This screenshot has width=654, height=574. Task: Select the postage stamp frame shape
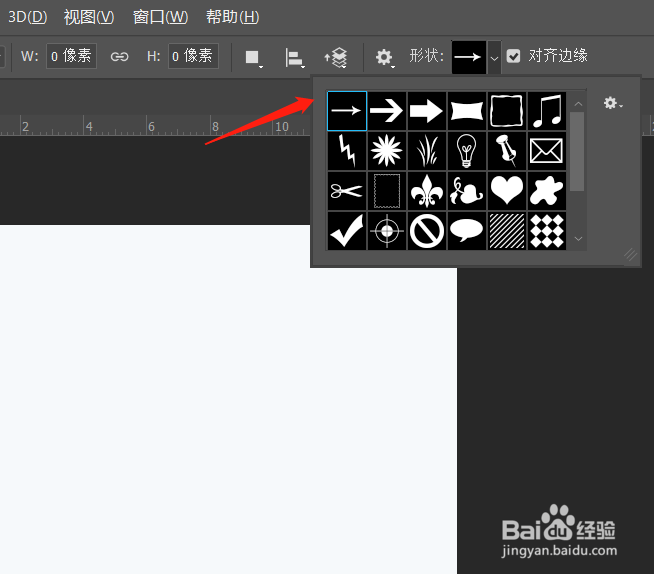pyautogui.click(x=387, y=191)
